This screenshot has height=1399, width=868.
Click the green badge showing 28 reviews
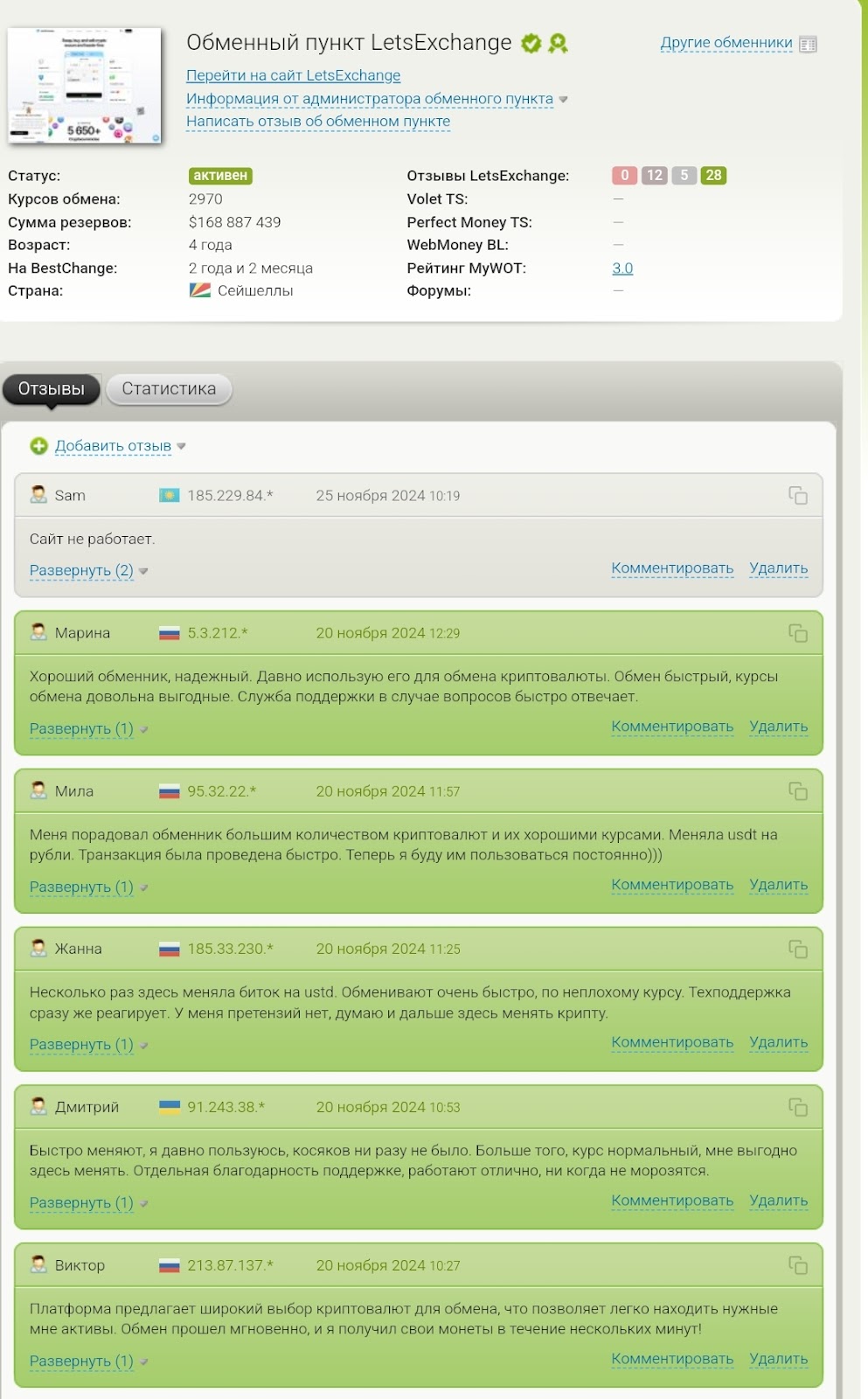(714, 175)
